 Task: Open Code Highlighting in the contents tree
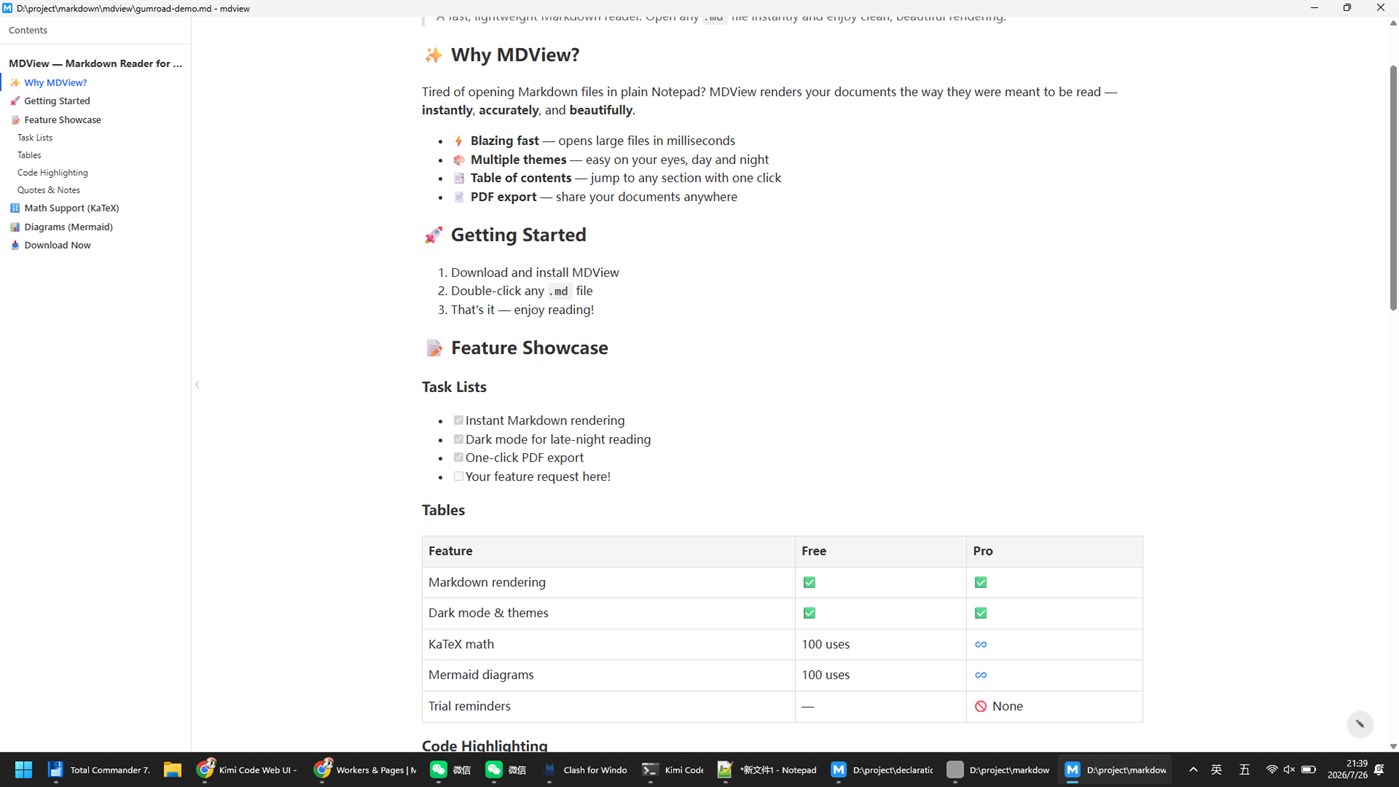(x=52, y=172)
